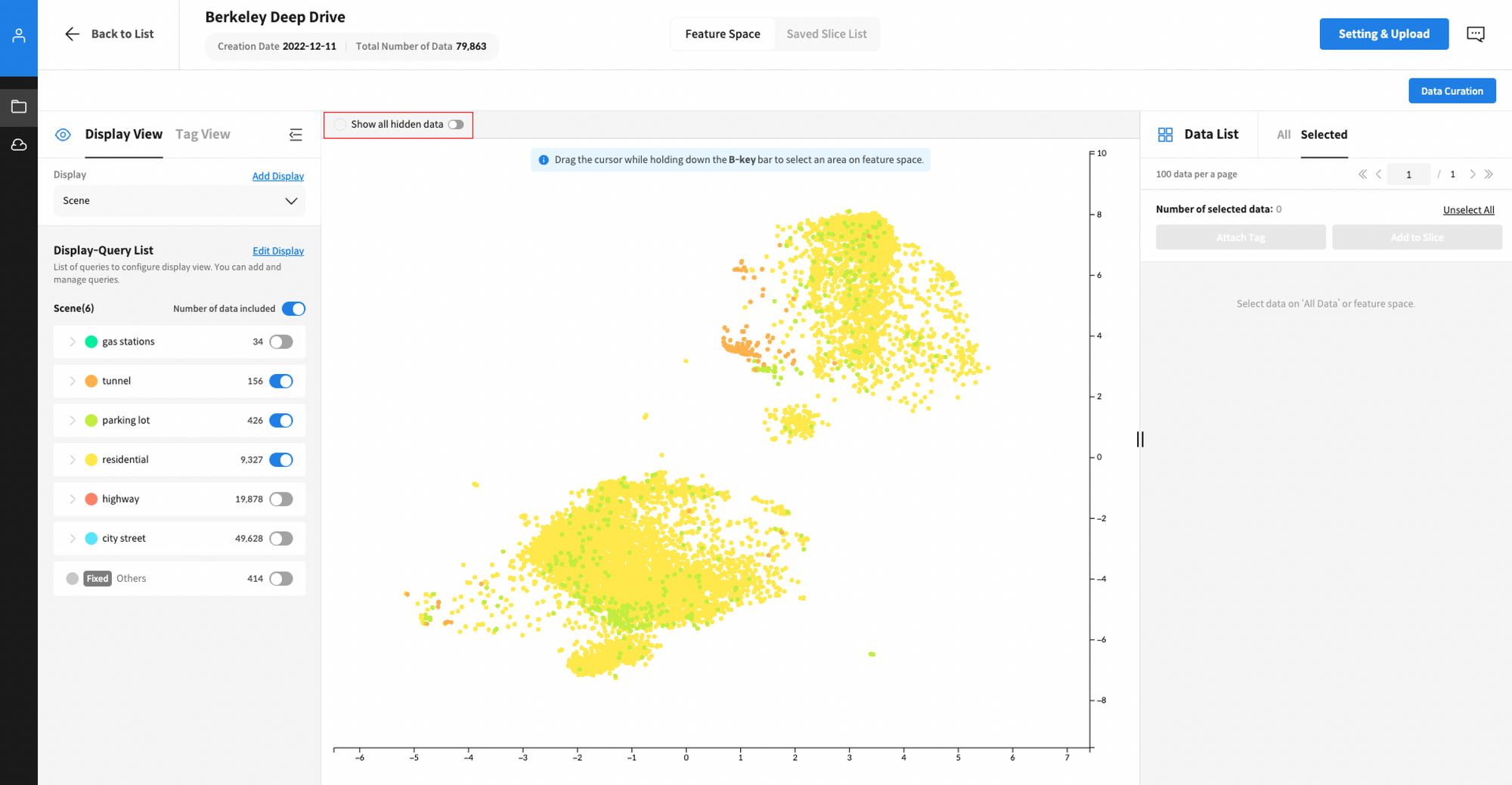This screenshot has height=785, width=1512.
Task: Click the panel resize handle beside plot
Action: point(1140,439)
